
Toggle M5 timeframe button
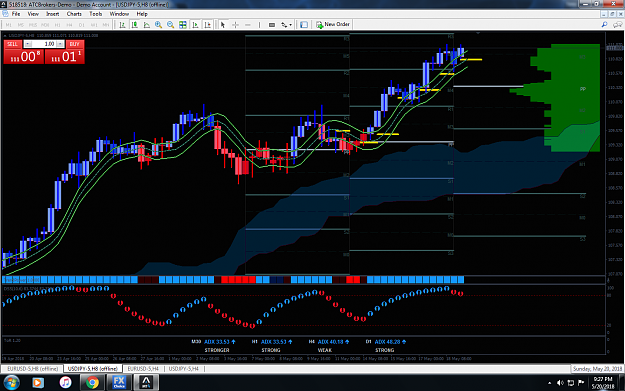coord(21,25)
